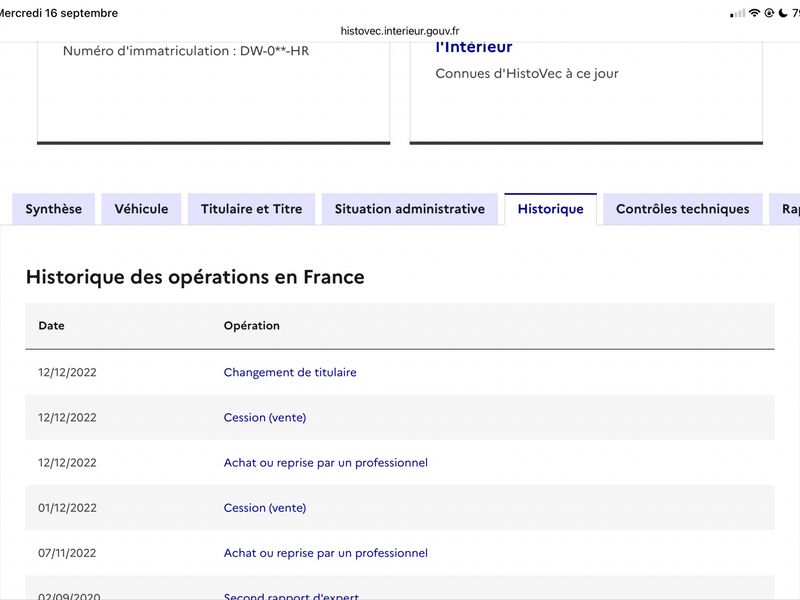Click the Changement de titulaire operation link

[290, 372]
